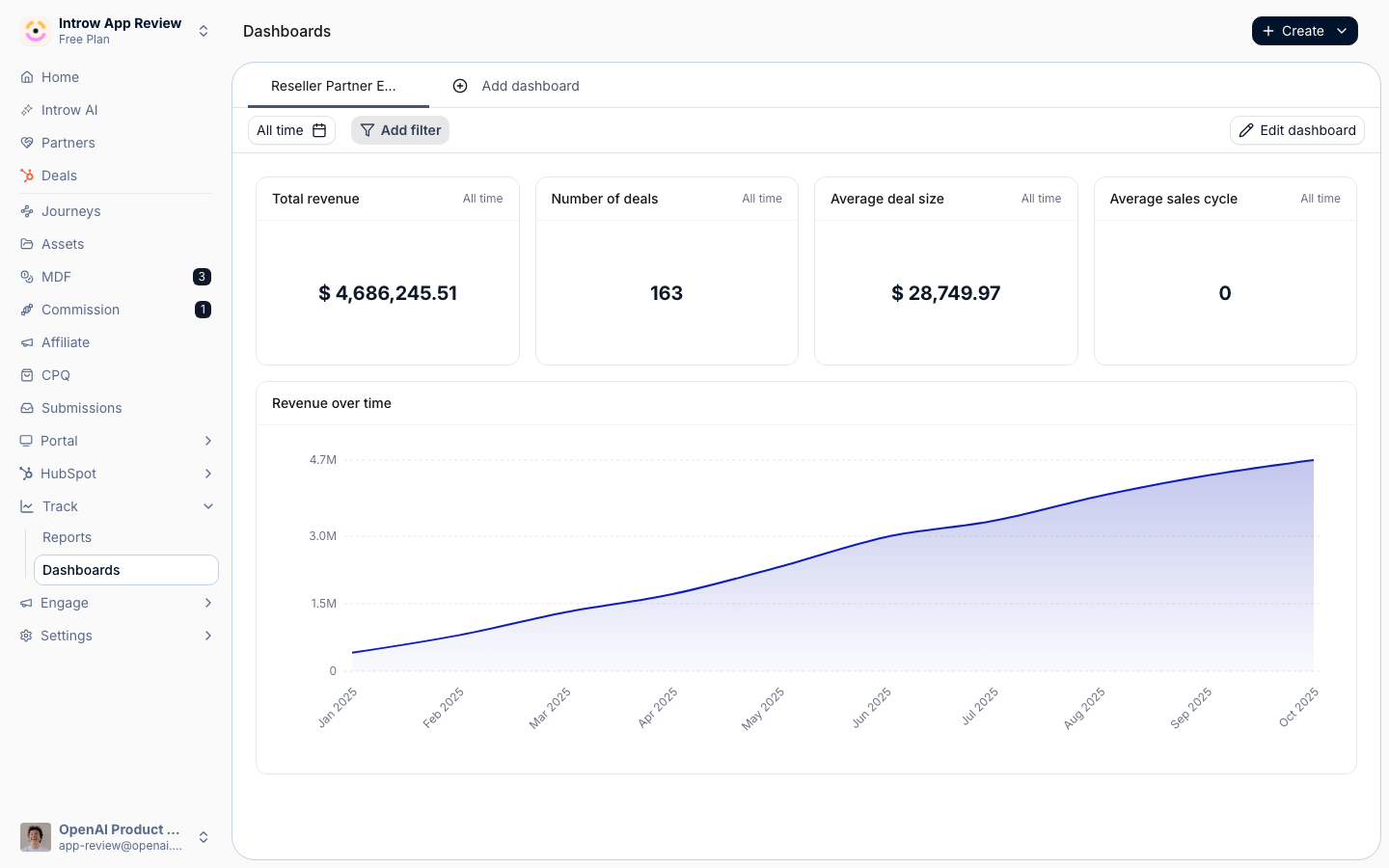
Task: Click the Edit dashboard button
Action: pyautogui.click(x=1297, y=130)
